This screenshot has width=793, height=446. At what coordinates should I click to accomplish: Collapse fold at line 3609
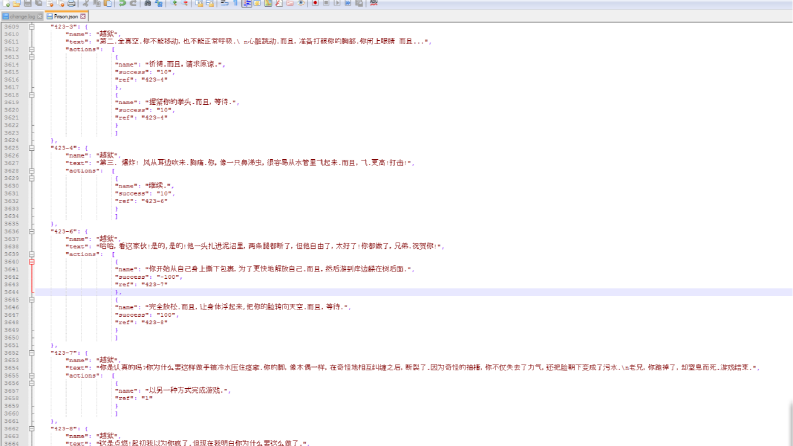pos(32,27)
